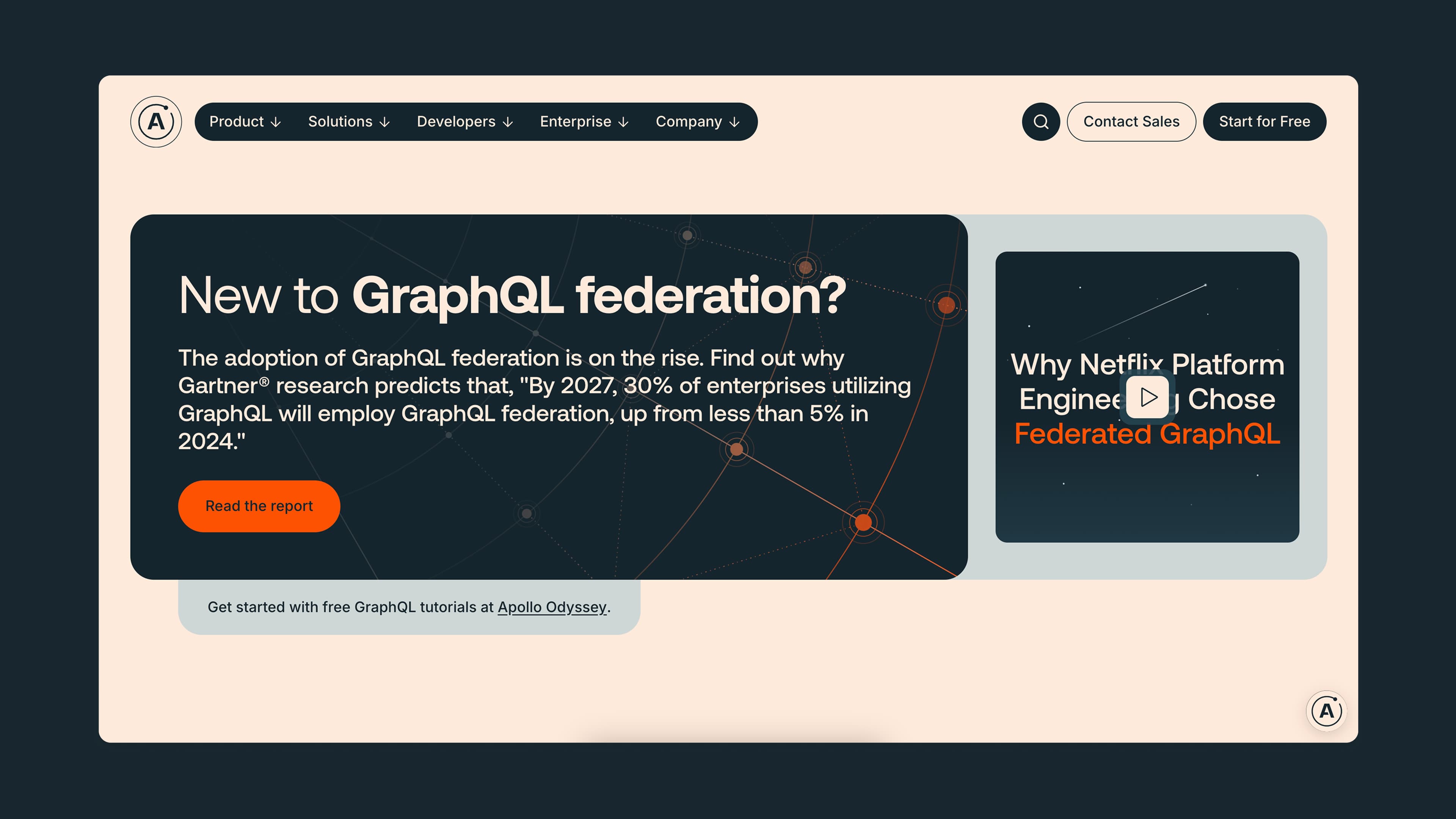The width and height of the screenshot is (1456, 819).
Task: Click the arrow next to Product
Action: pos(276,122)
